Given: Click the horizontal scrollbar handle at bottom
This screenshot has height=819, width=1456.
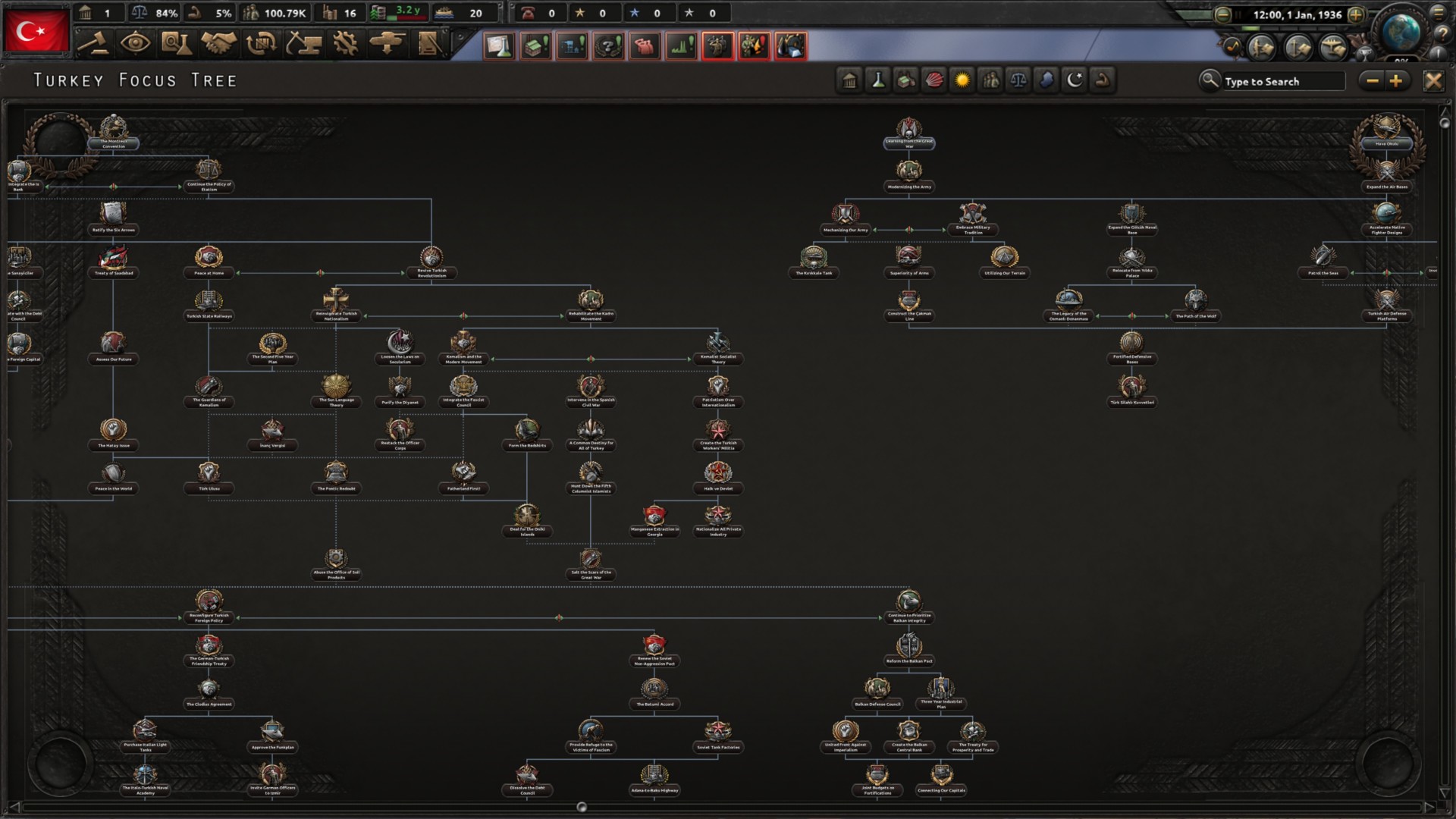Looking at the screenshot, I should pyautogui.click(x=582, y=807).
